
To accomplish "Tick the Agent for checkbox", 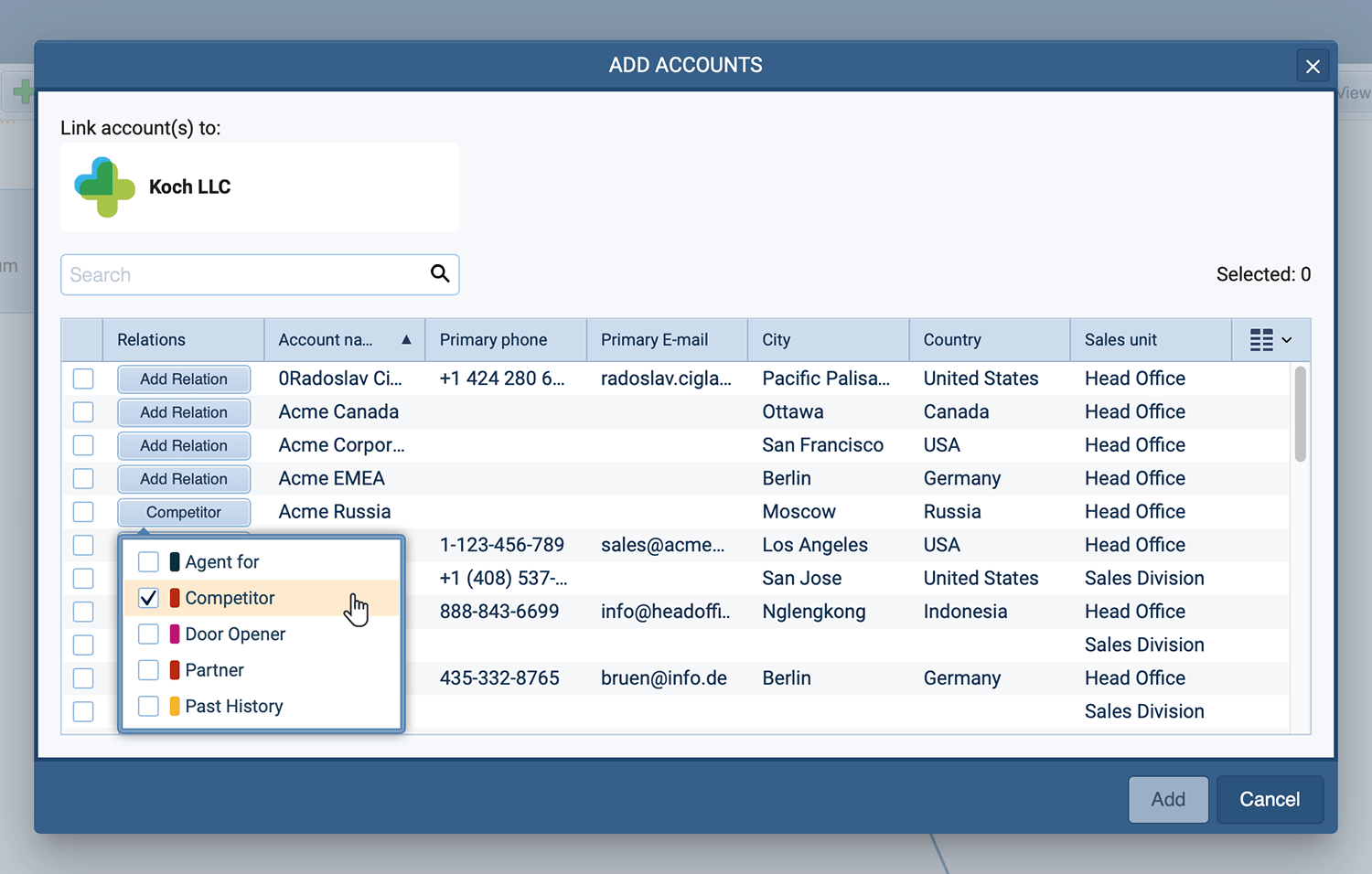I will [x=148, y=562].
